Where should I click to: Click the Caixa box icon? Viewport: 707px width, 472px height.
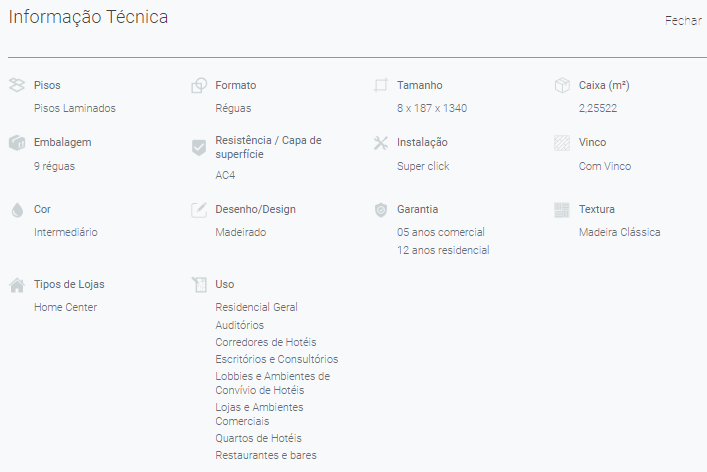point(562,85)
